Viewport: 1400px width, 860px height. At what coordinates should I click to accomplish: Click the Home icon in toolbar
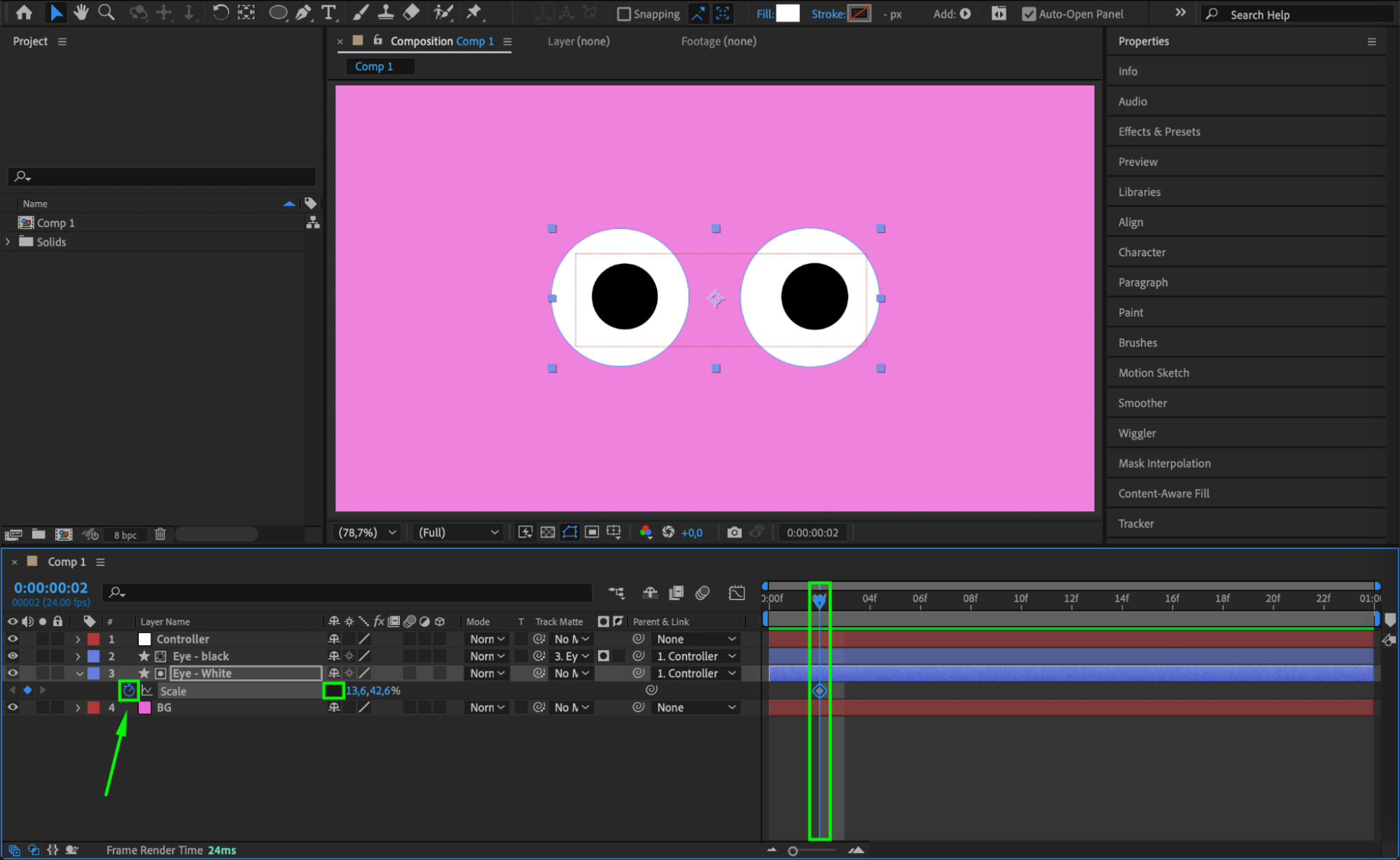click(24, 13)
